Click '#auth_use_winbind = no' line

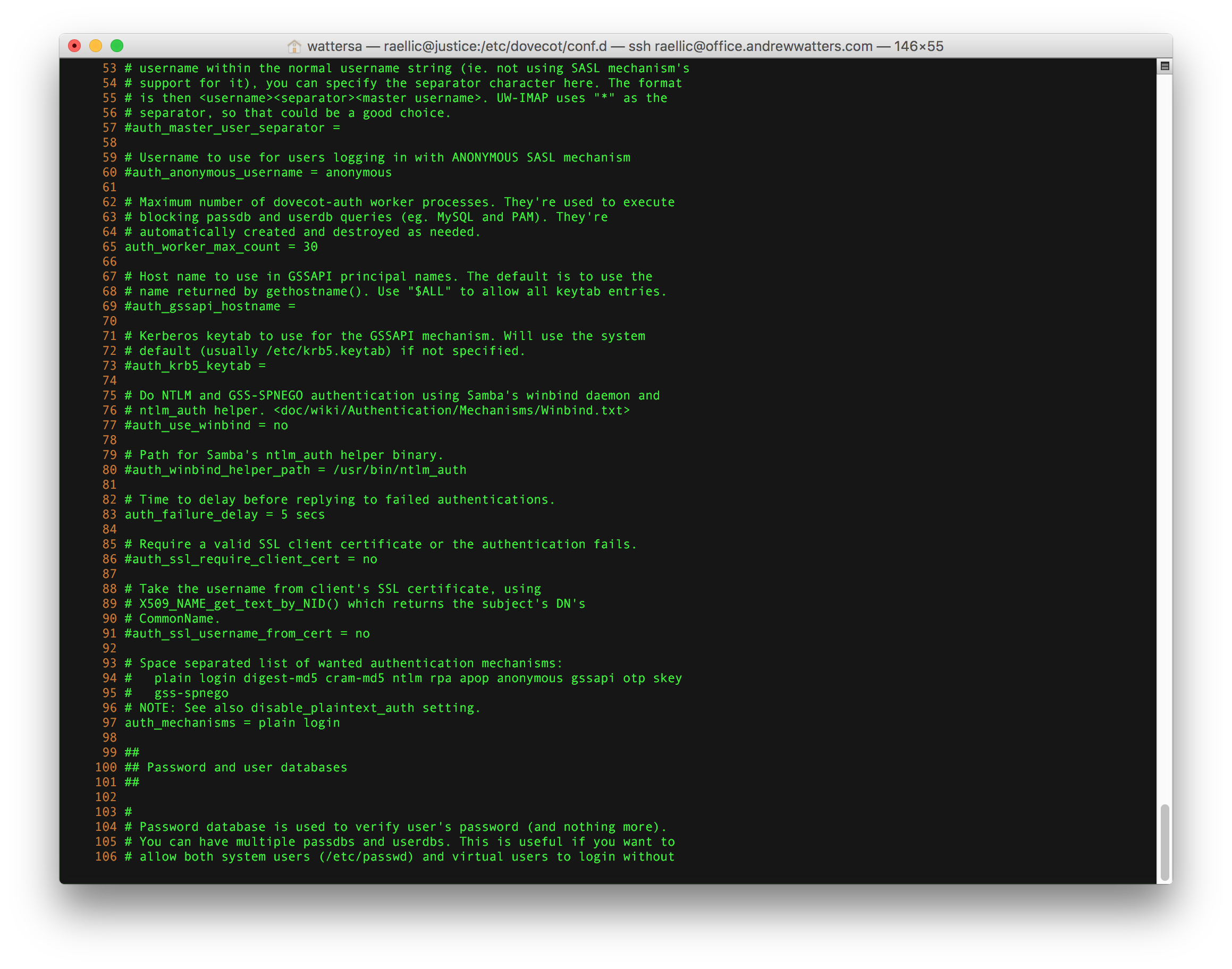point(206,426)
